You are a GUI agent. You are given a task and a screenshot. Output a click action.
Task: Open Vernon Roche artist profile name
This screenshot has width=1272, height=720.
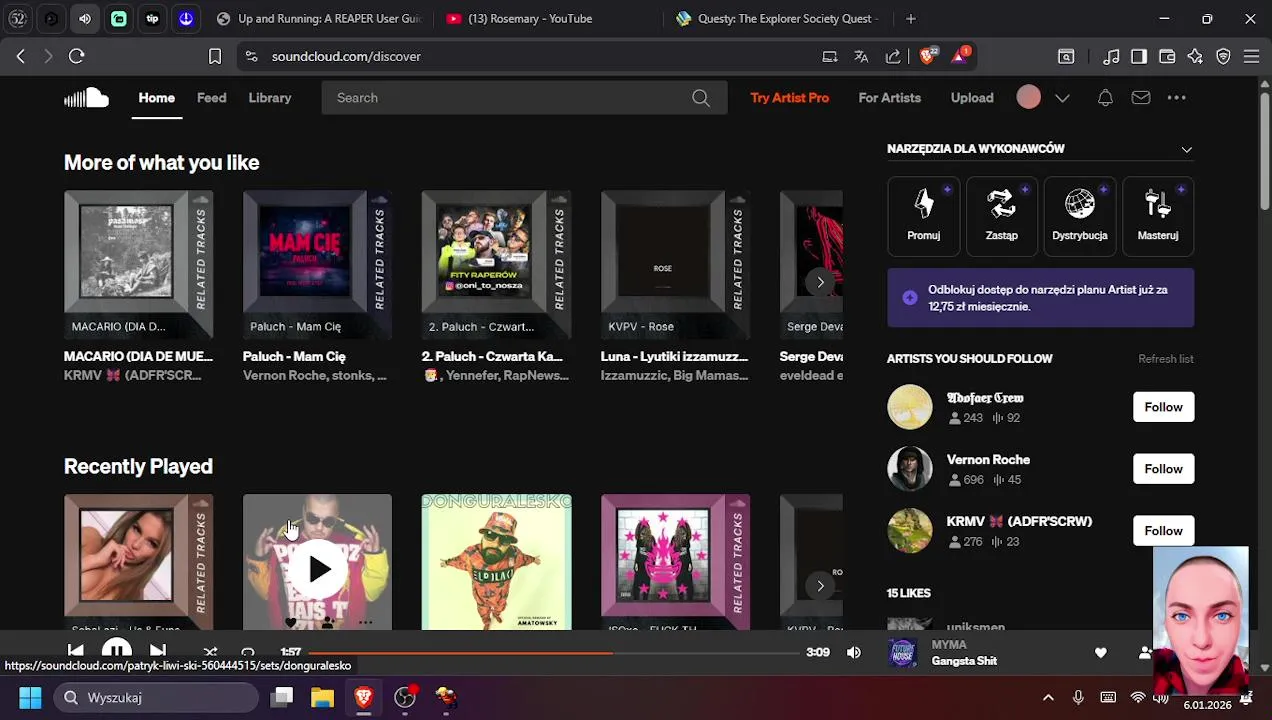[988, 460]
